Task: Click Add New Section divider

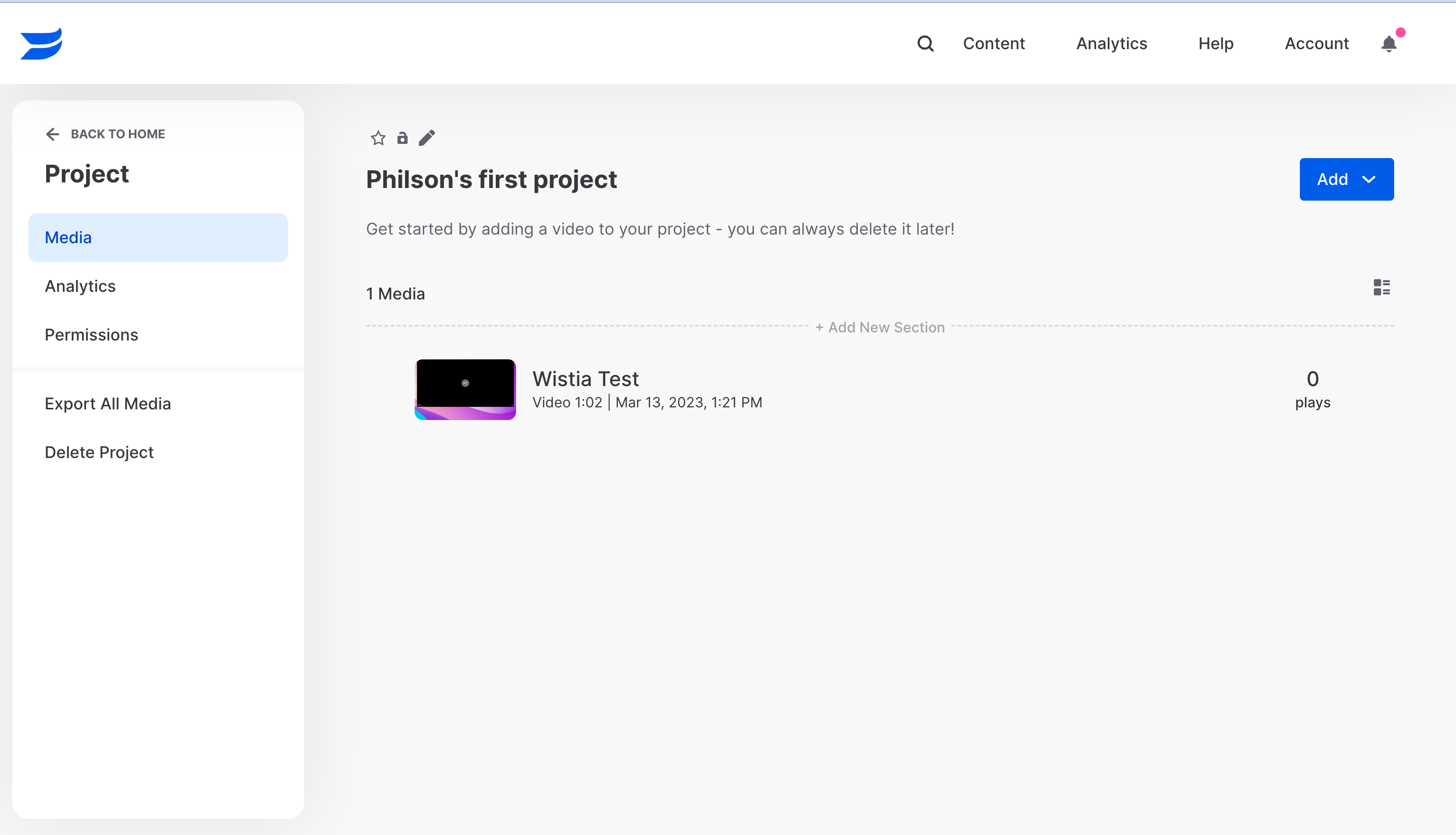Action: pyautogui.click(x=880, y=327)
